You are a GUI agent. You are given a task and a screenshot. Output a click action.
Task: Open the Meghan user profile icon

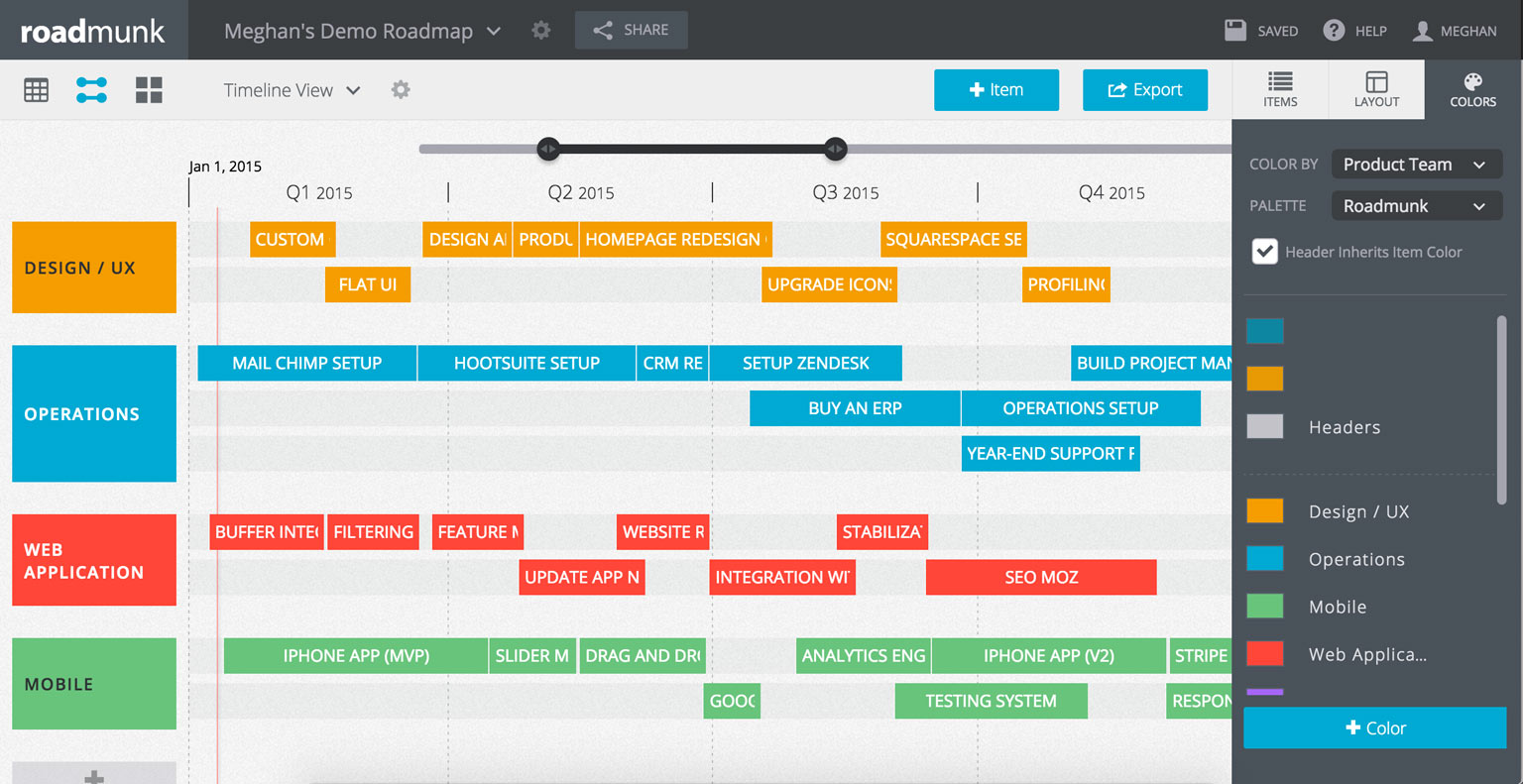coord(1422,31)
